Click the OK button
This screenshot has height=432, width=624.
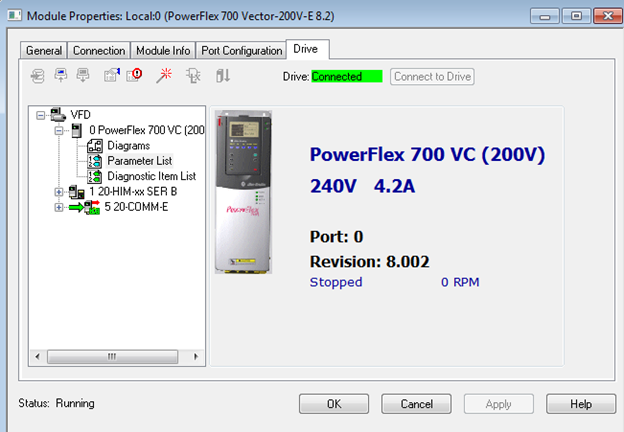pos(334,404)
